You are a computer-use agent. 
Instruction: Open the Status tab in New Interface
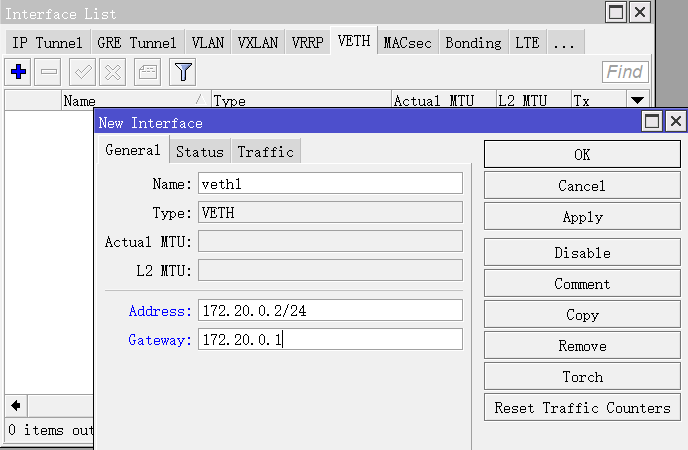[x=199, y=152]
